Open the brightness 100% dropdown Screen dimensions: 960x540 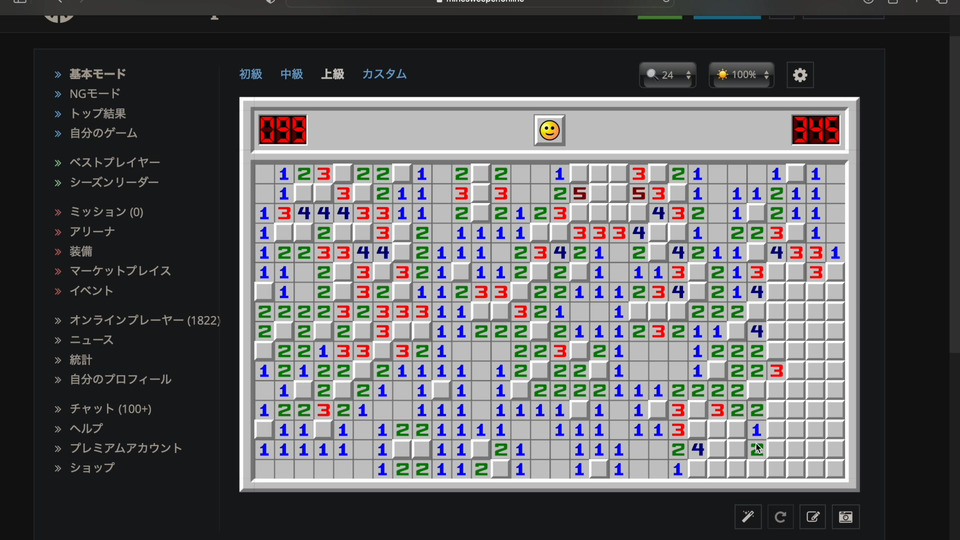[x=741, y=75]
